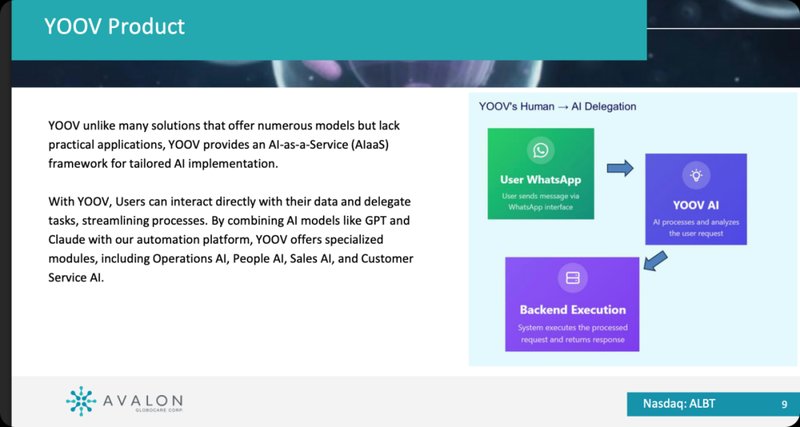Click the "YOOV's Human → AI Delegation" diagram title
The width and height of the screenshot is (800, 427).
point(558,106)
